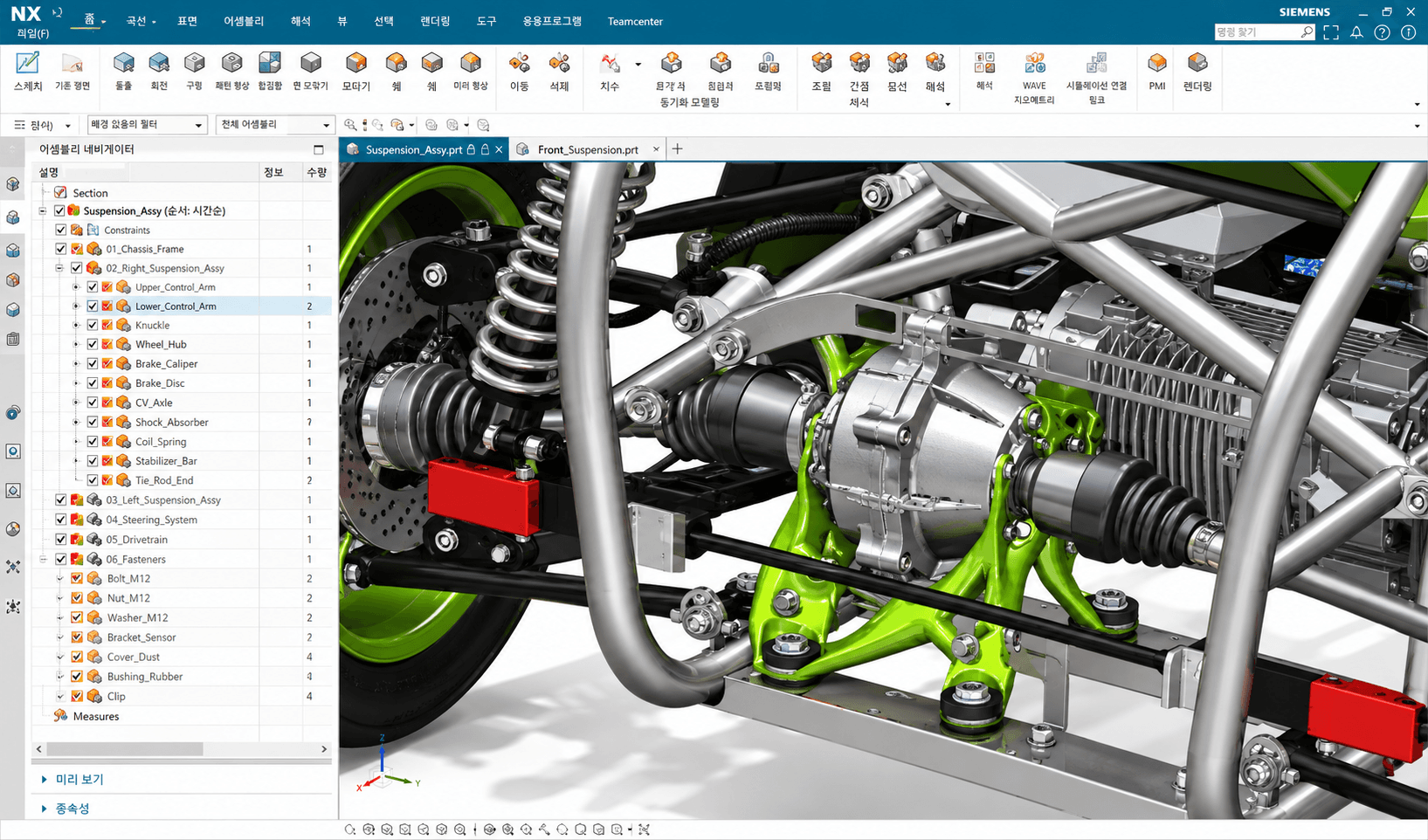
Task: Open the WAVE 지오메트리 linker
Action: coord(1034,78)
